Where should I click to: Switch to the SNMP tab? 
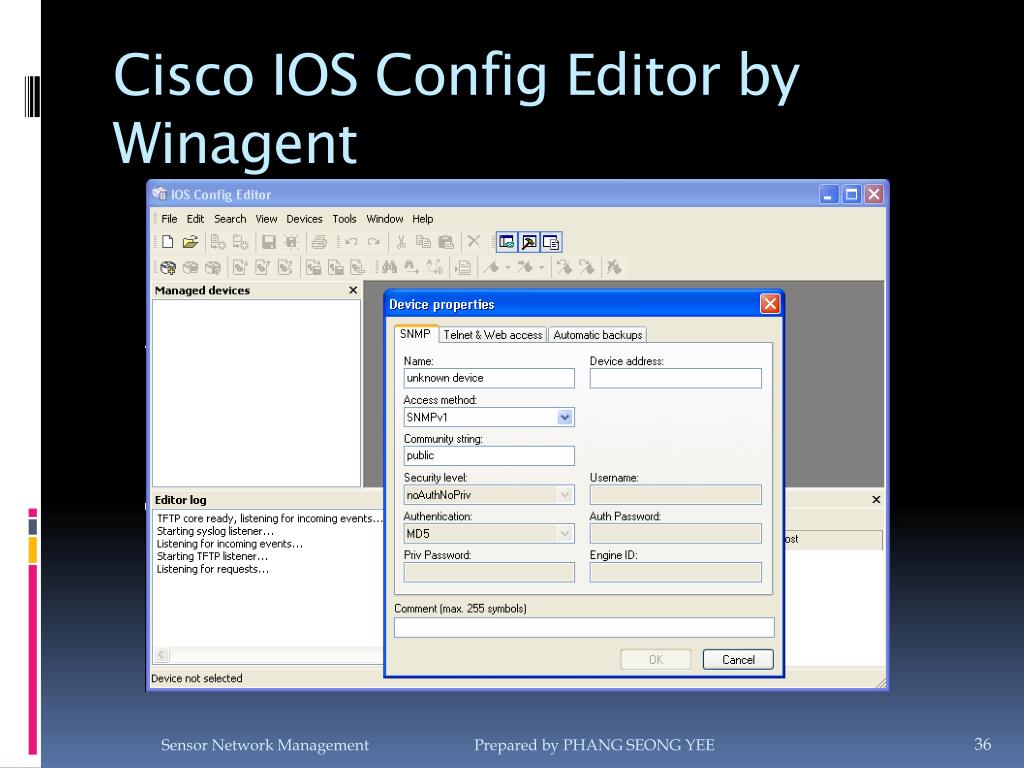pyautogui.click(x=415, y=334)
